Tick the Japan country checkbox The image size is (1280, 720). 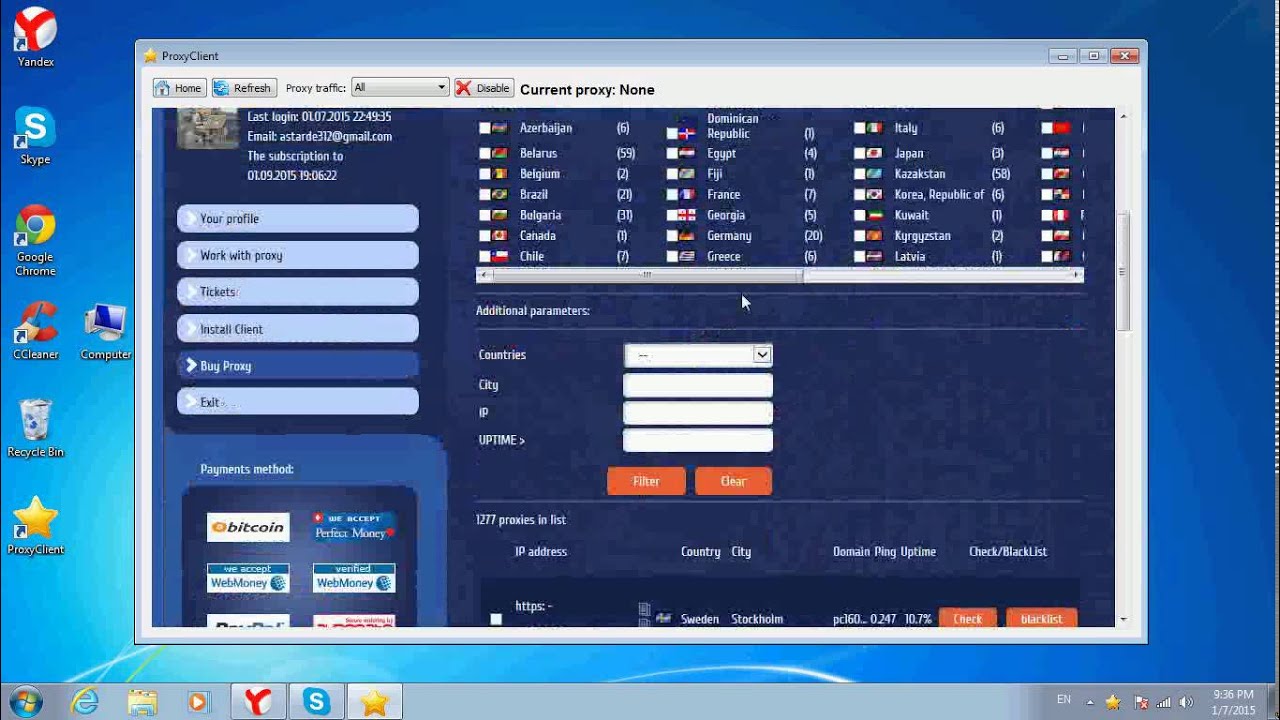click(859, 154)
